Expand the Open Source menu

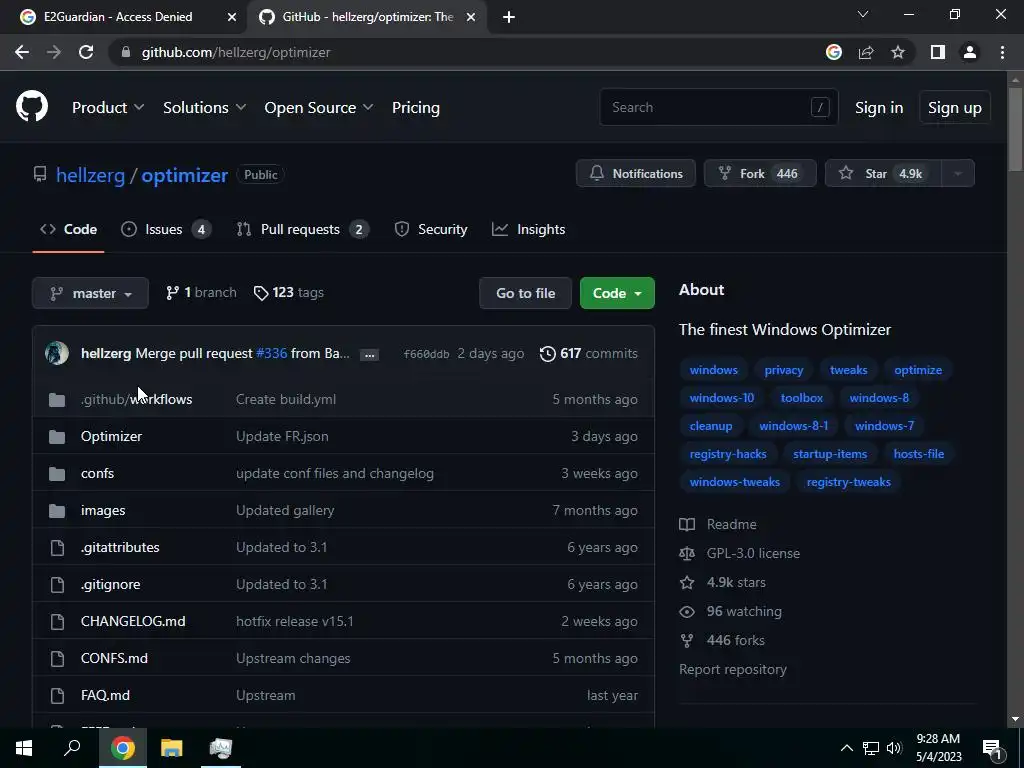pyautogui.click(x=319, y=108)
